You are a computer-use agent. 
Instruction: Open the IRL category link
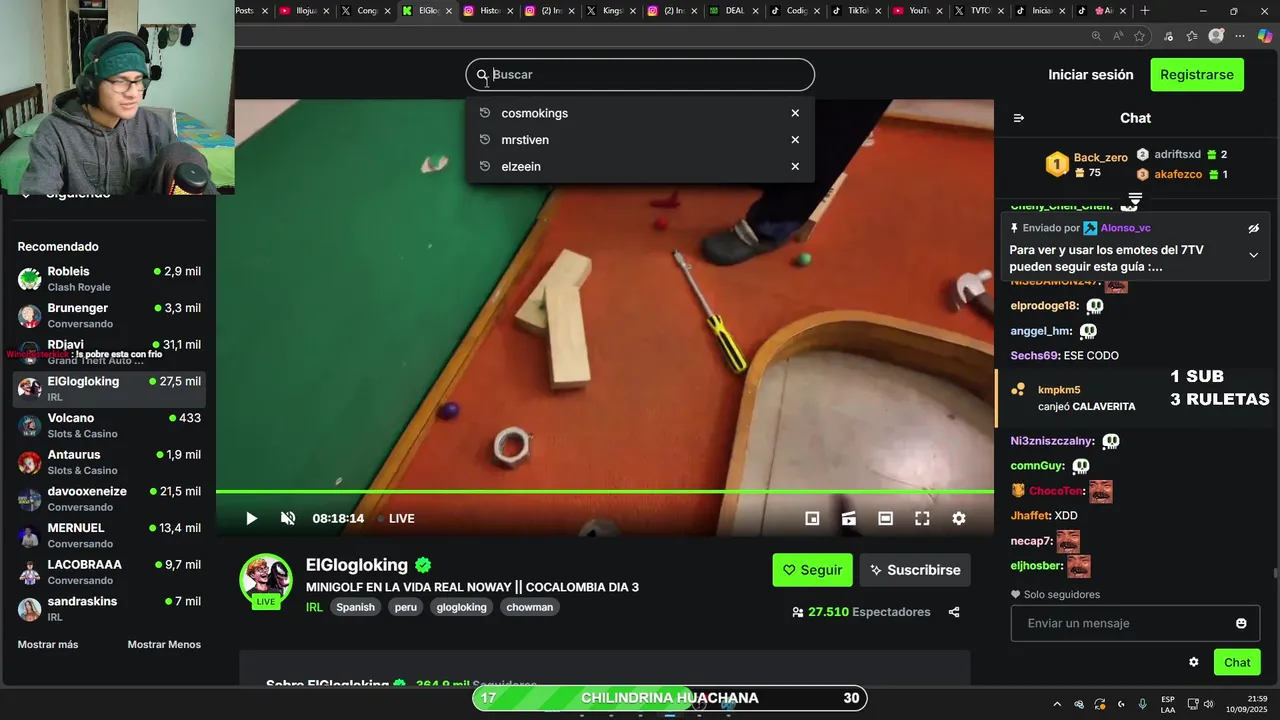click(x=314, y=607)
